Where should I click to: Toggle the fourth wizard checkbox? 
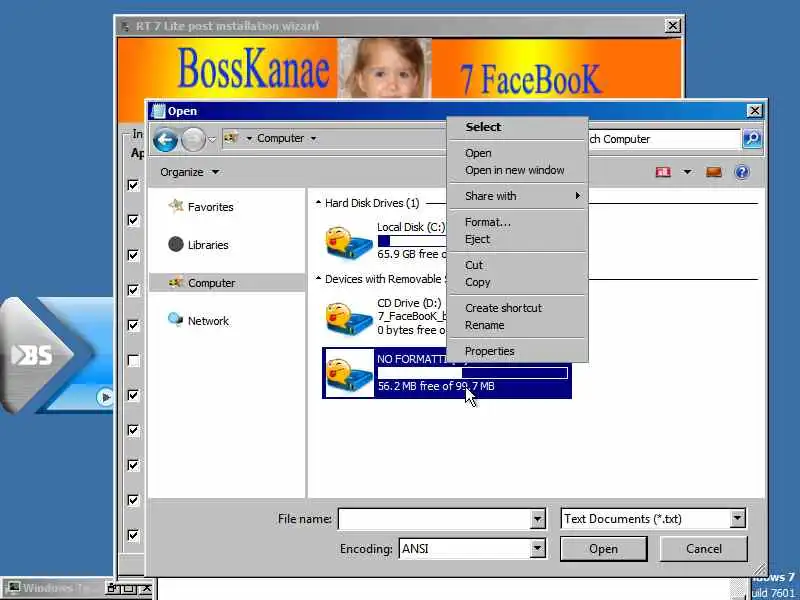[133, 290]
